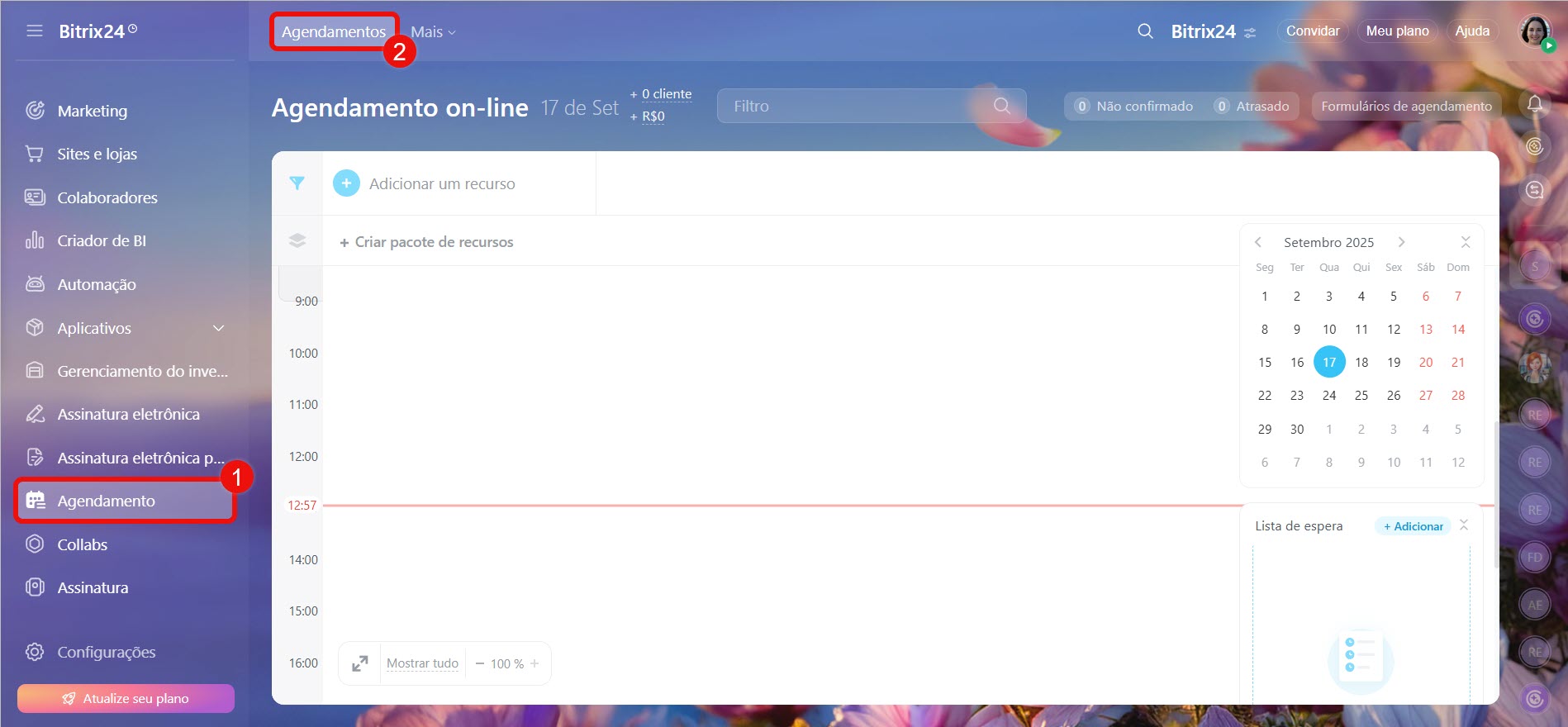Expand the schedule to fullscreen via arrows icon

click(360, 663)
